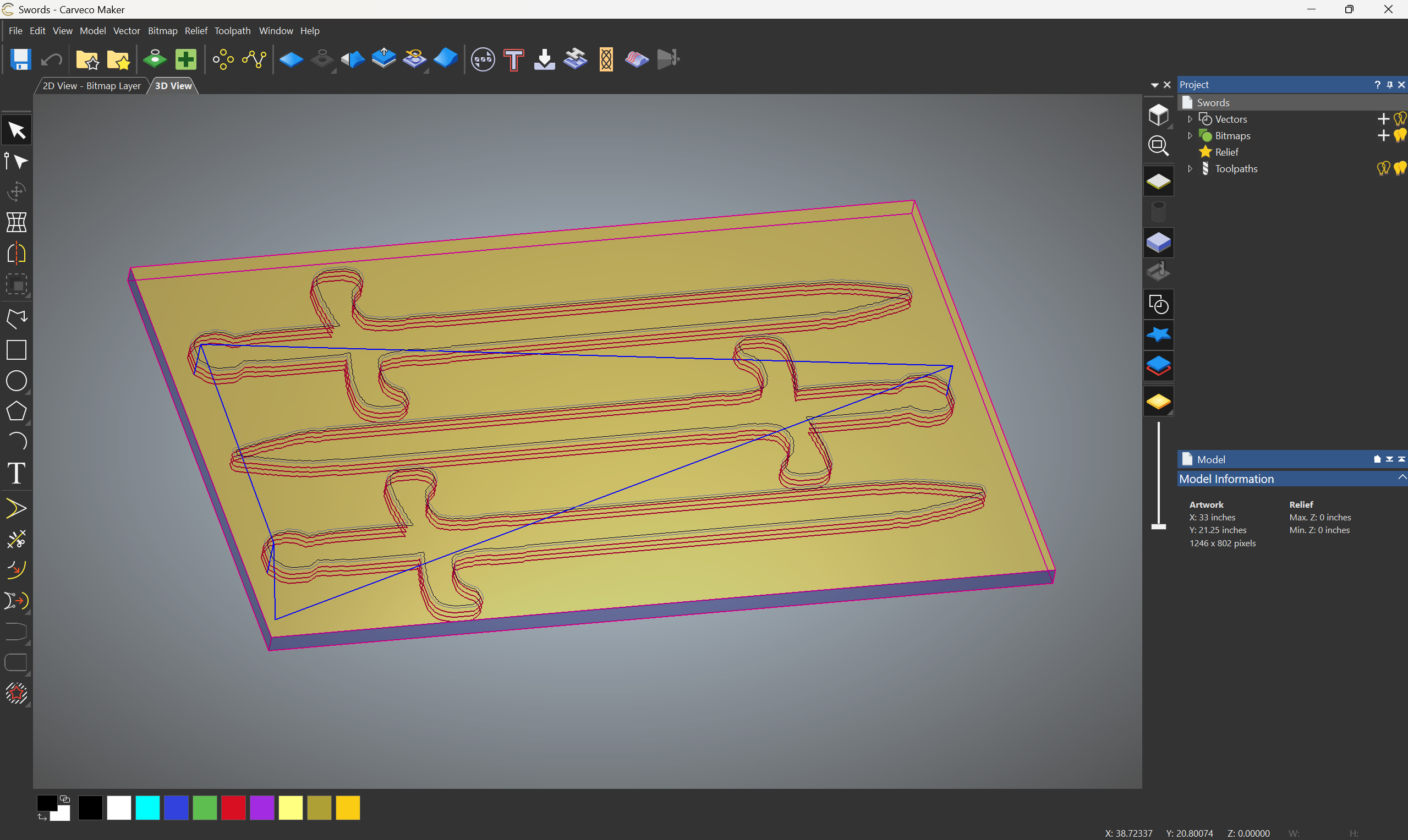Select the Rectangle drawing tool
The width and height of the screenshot is (1408, 840).
[17, 350]
